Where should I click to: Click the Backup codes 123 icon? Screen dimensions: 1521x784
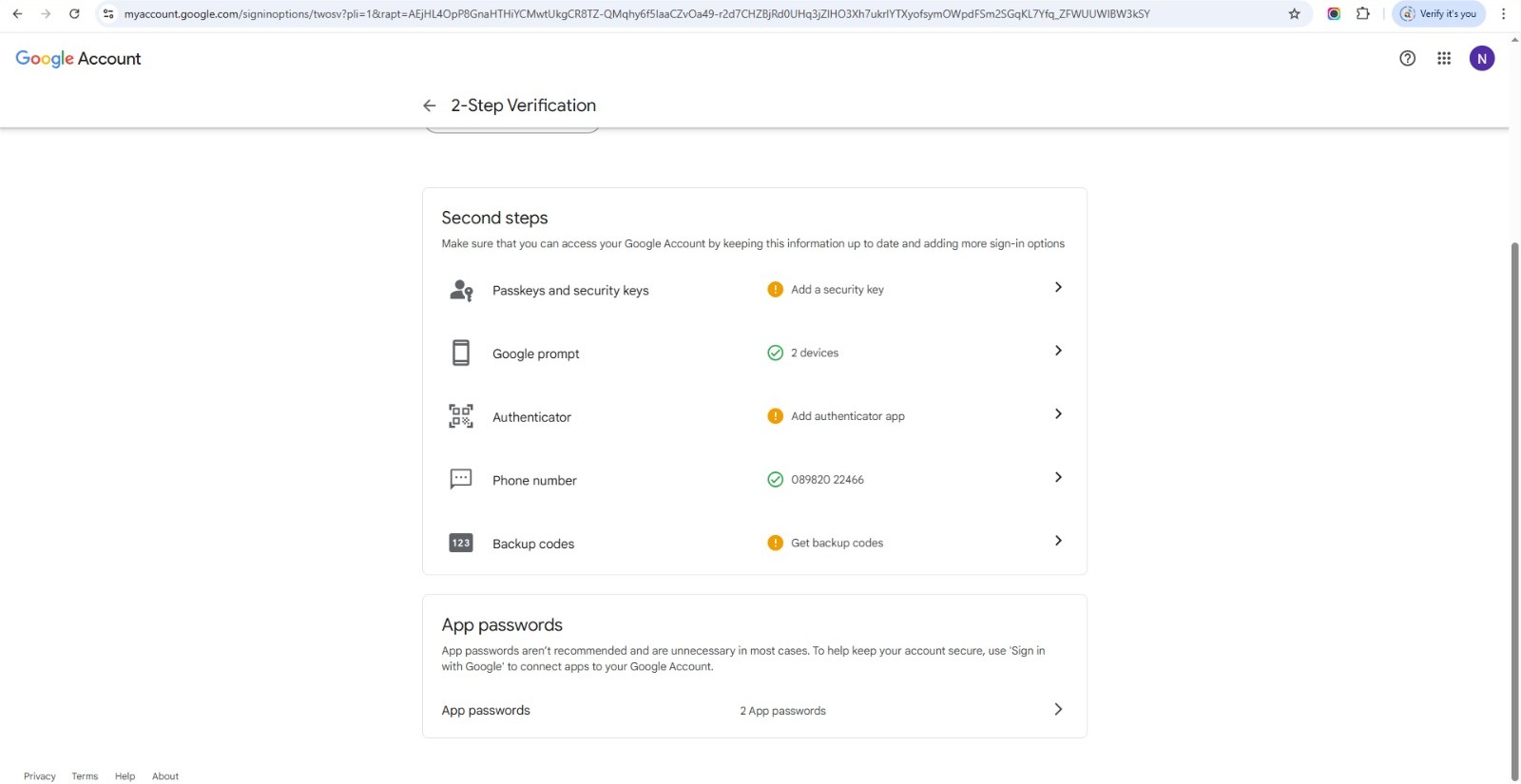461,544
